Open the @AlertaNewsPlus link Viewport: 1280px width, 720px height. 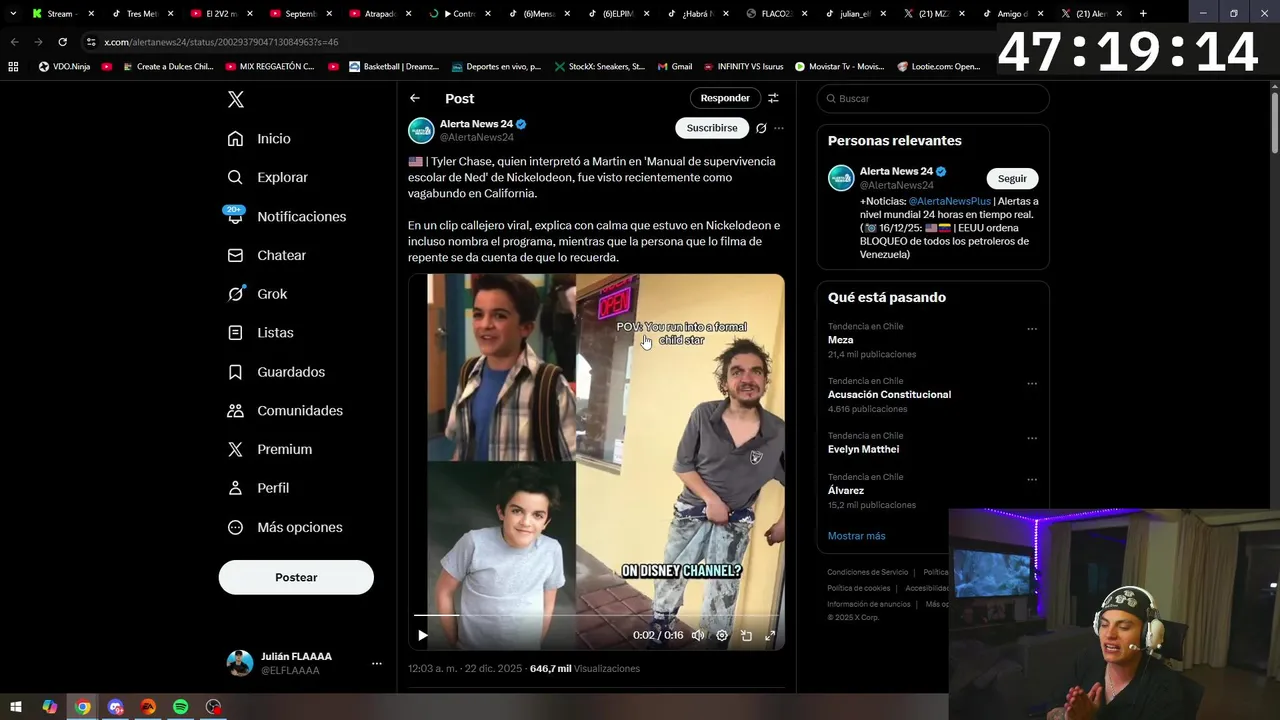point(949,201)
